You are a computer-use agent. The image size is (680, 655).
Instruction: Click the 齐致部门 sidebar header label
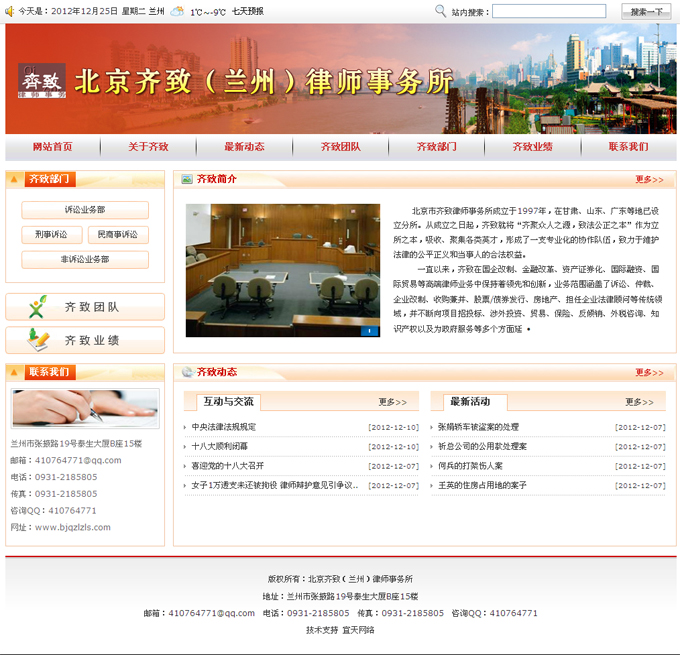50,179
